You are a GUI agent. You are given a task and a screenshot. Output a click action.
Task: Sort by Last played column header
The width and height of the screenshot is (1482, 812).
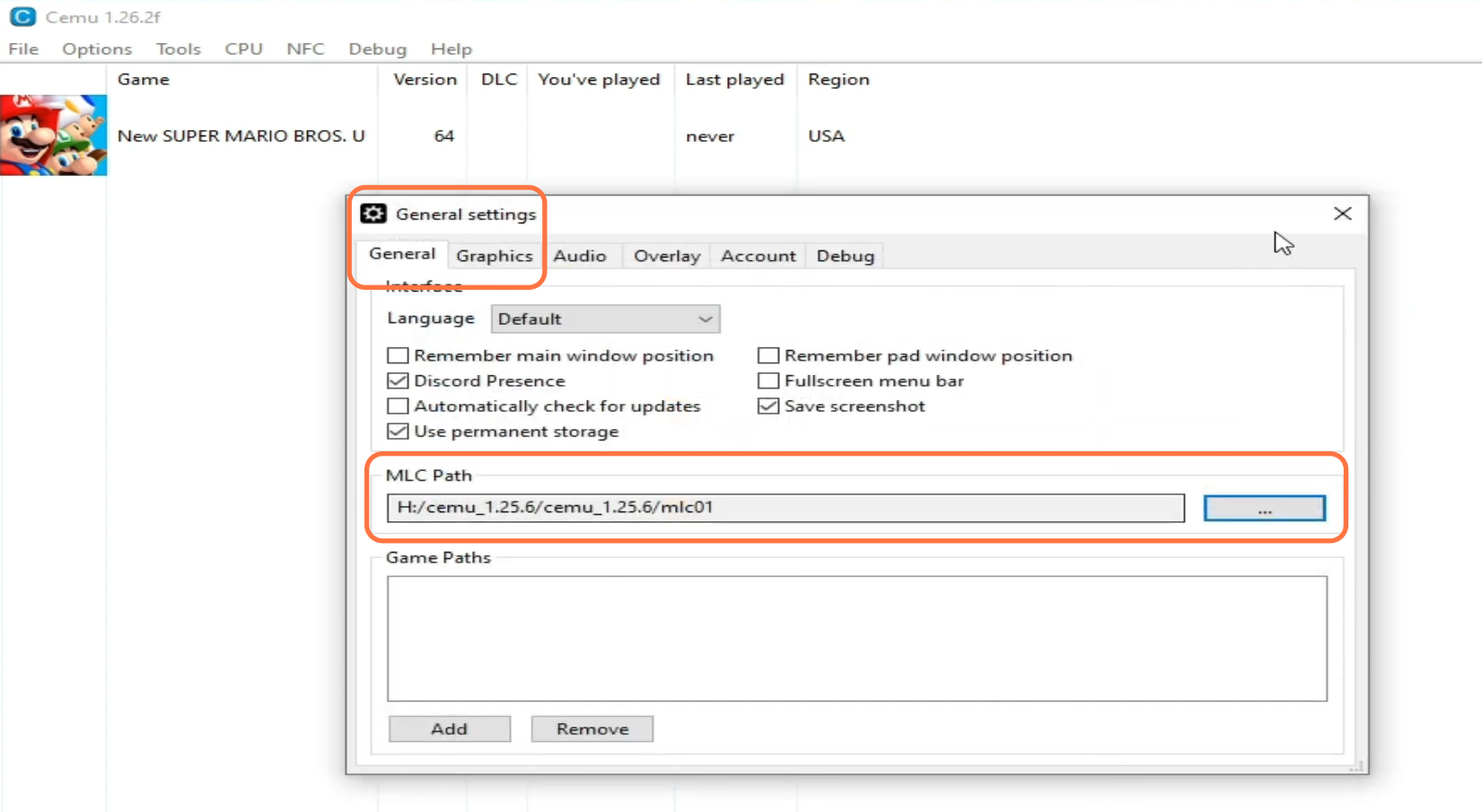point(734,79)
